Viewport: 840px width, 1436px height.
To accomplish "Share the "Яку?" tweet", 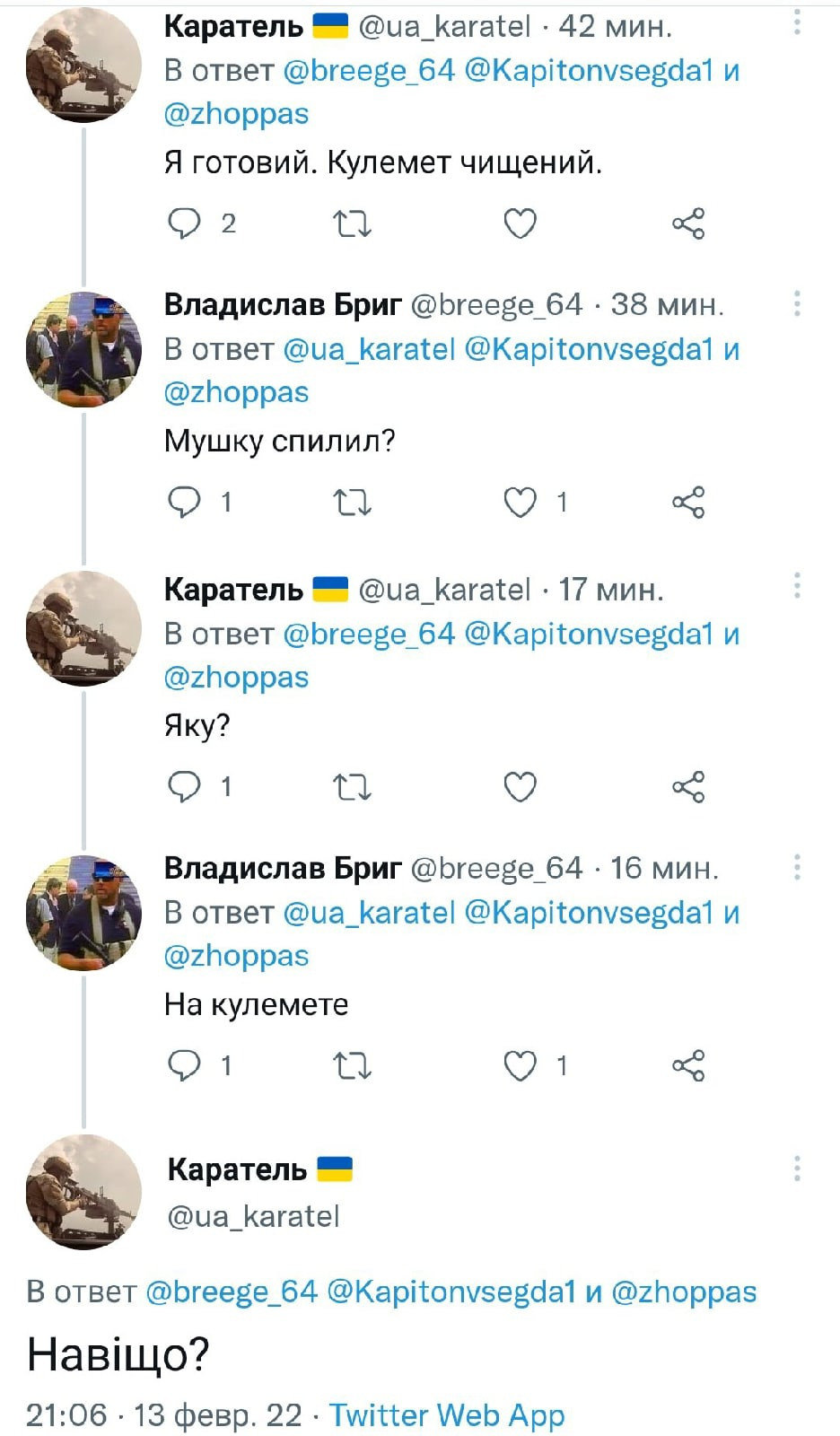I will pyautogui.click(x=688, y=787).
